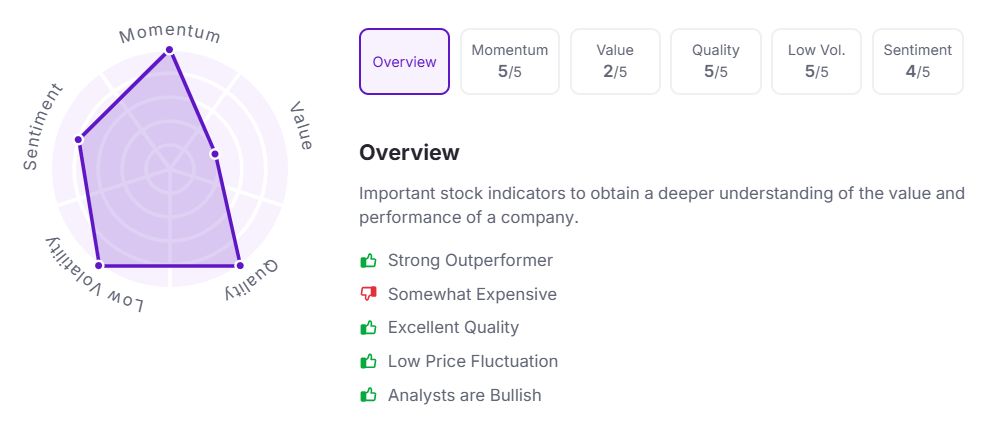988x427 pixels.
Task: Click the red thumbs-down icon beside Somewhat Expensive
Action: point(368,294)
